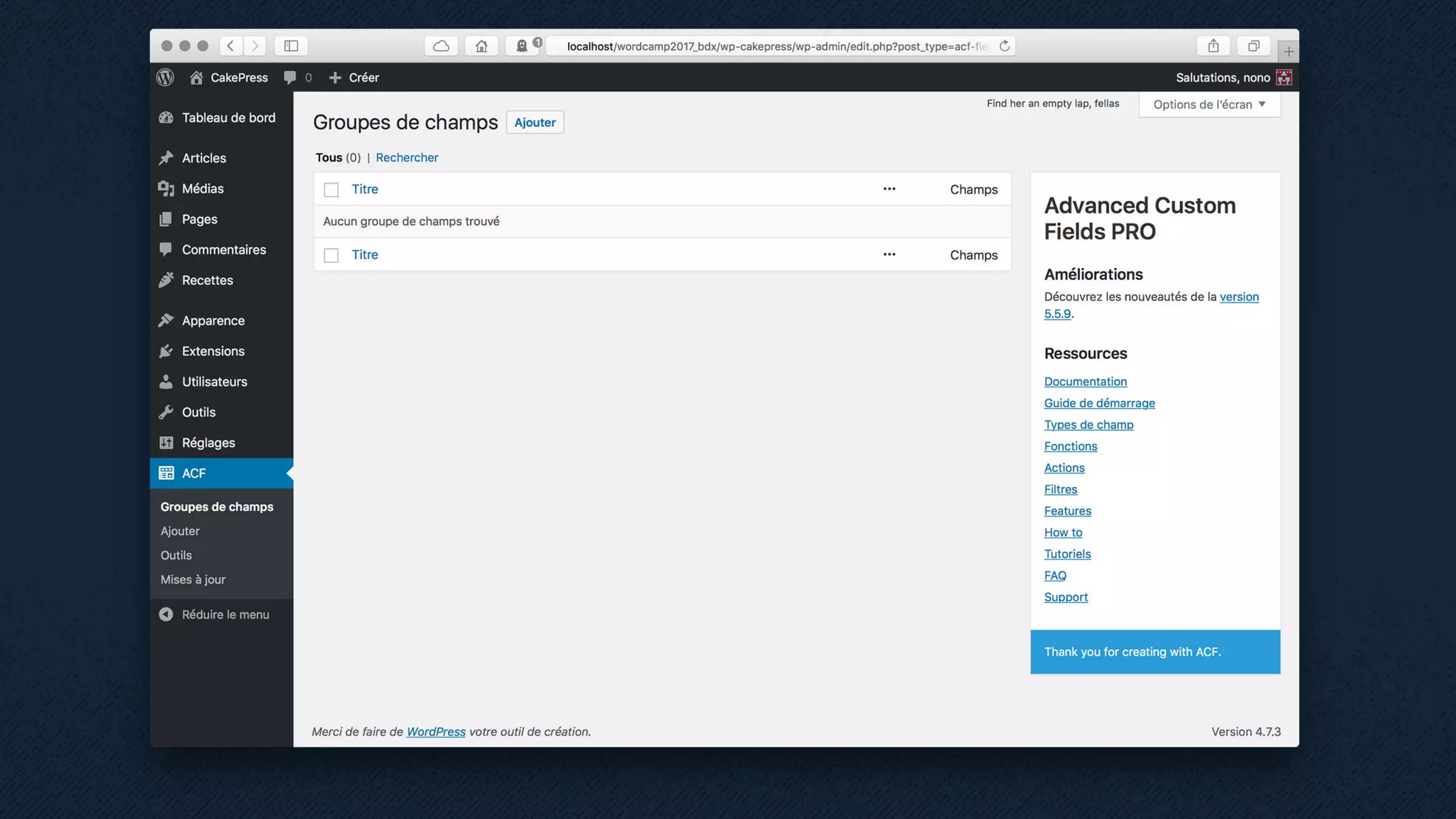Click the browser home icon
Screen dimensions: 1456x819
tap(481, 46)
